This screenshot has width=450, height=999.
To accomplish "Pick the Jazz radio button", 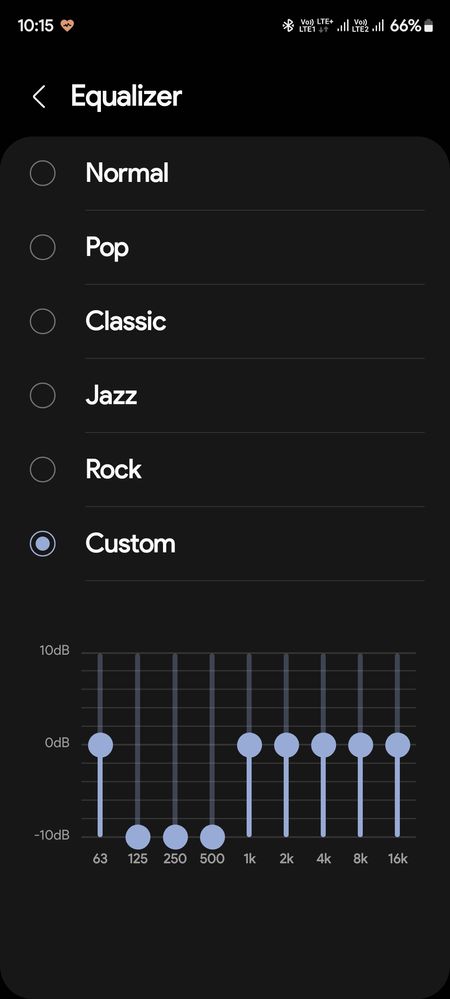I will (43, 396).
